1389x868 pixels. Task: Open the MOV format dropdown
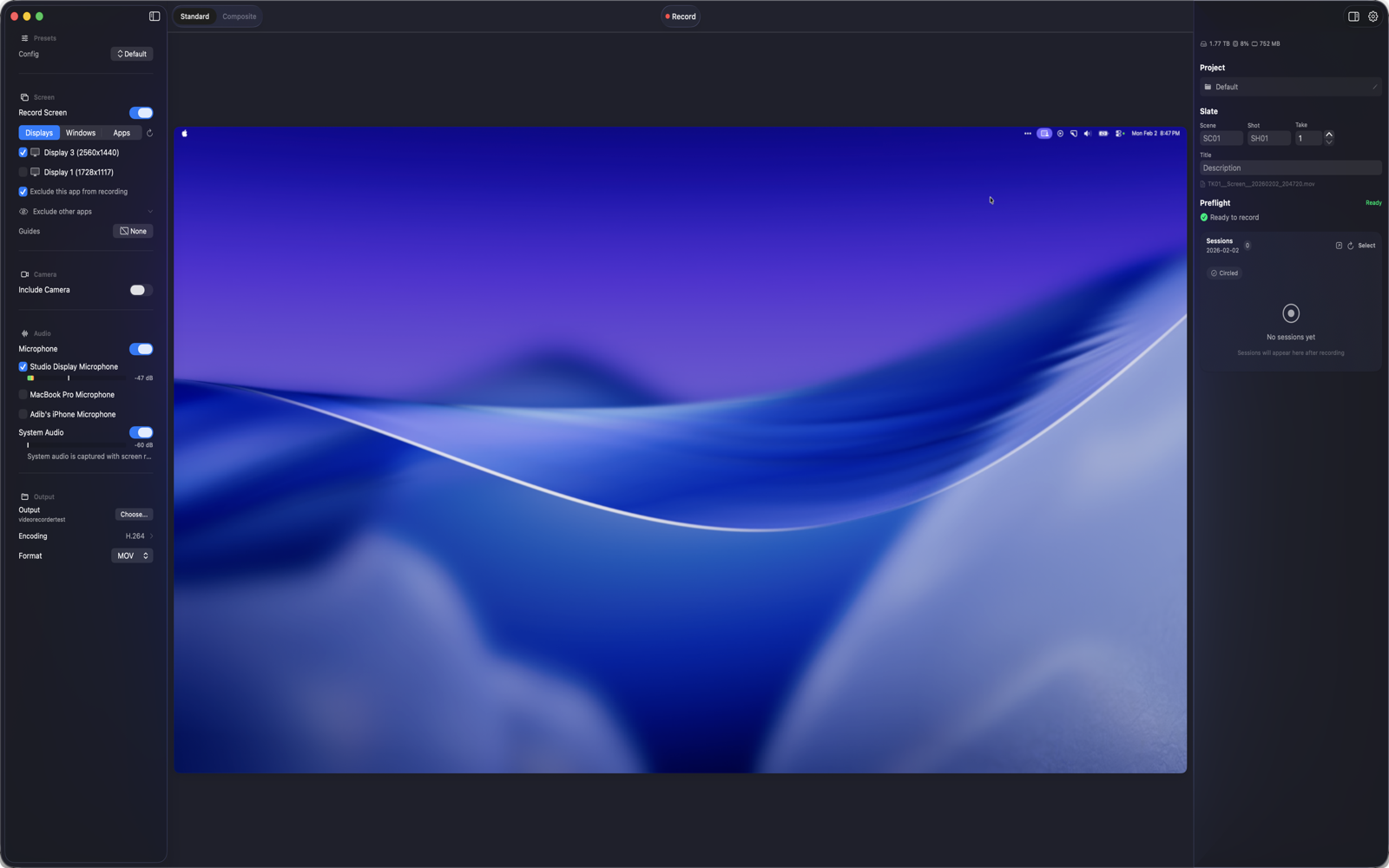tap(132, 556)
